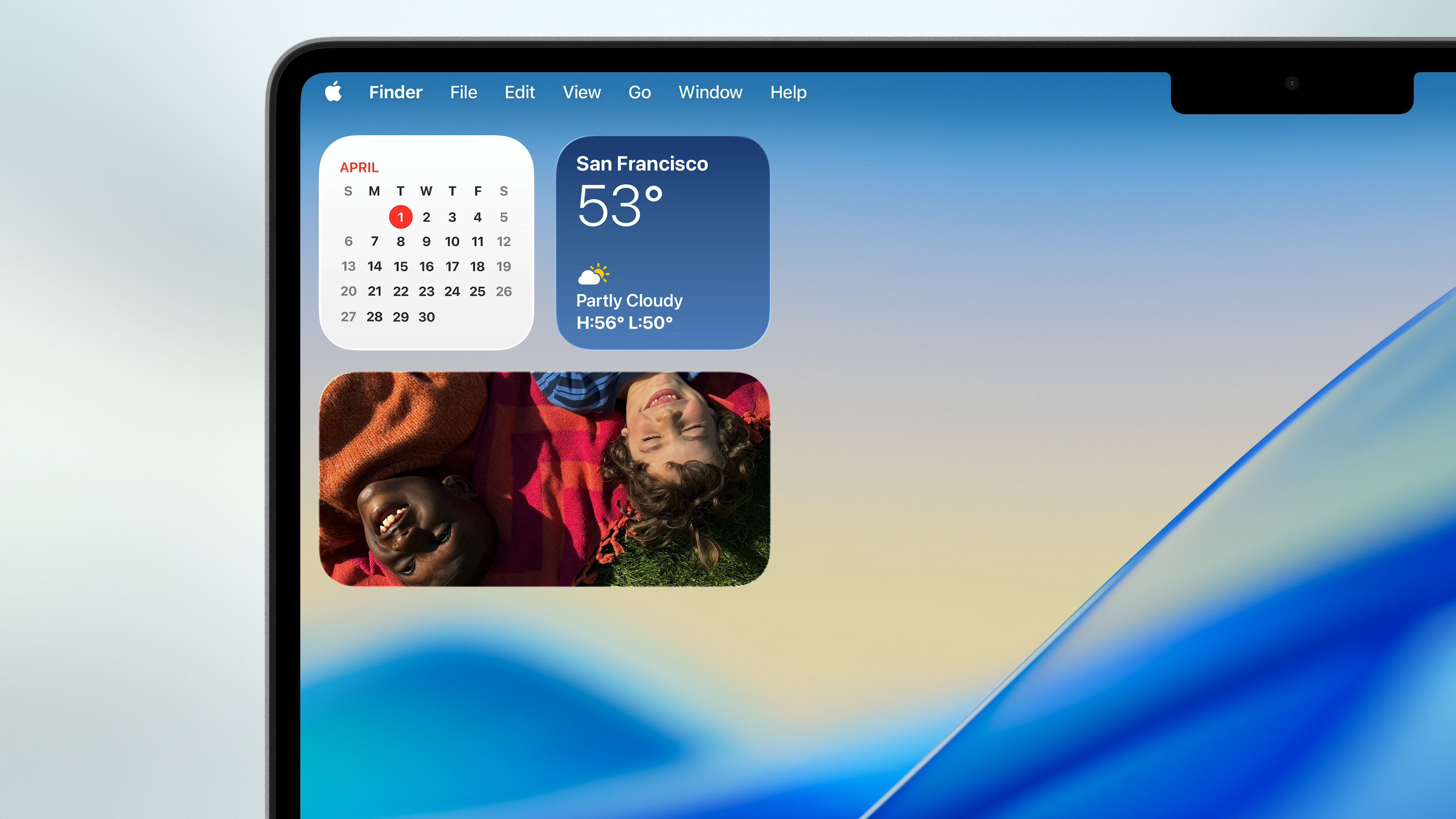Open the Help menu

coord(788,92)
